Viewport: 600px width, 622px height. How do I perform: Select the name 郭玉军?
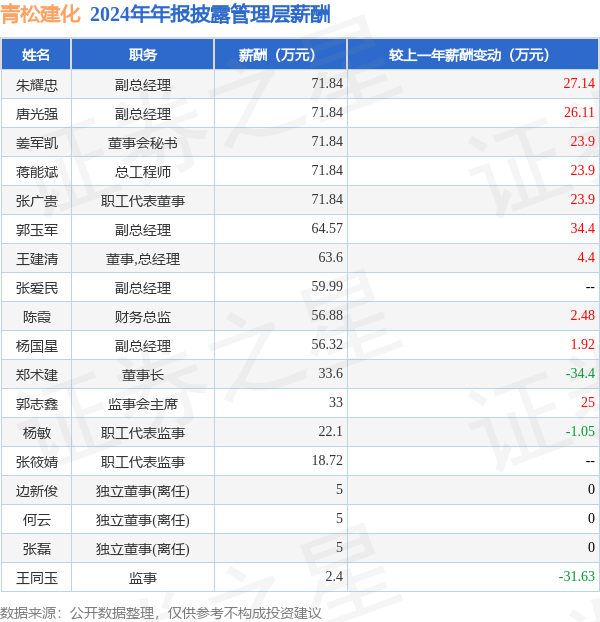click(x=36, y=230)
